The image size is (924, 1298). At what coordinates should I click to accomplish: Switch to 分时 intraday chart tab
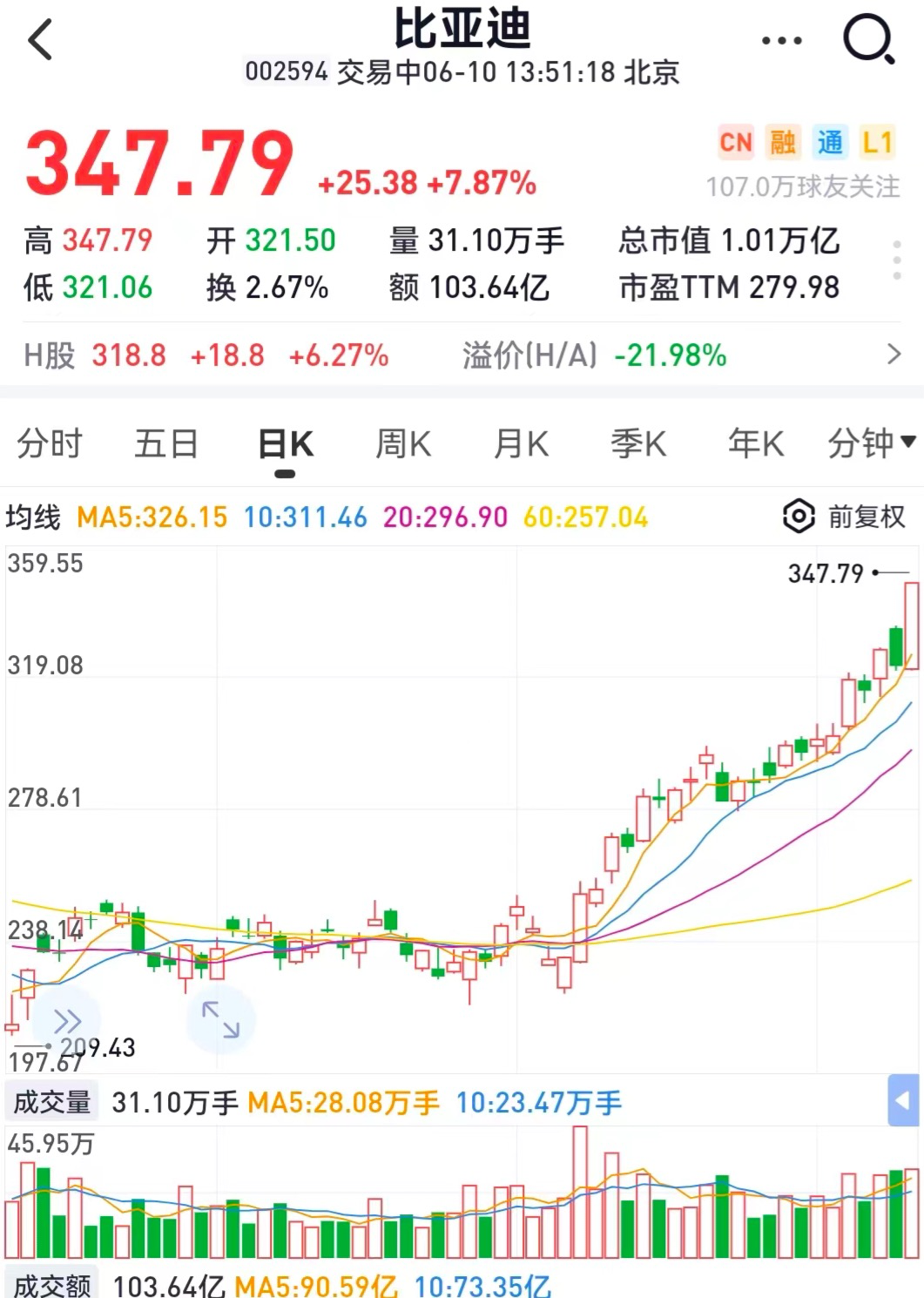pyautogui.click(x=50, y=443)
